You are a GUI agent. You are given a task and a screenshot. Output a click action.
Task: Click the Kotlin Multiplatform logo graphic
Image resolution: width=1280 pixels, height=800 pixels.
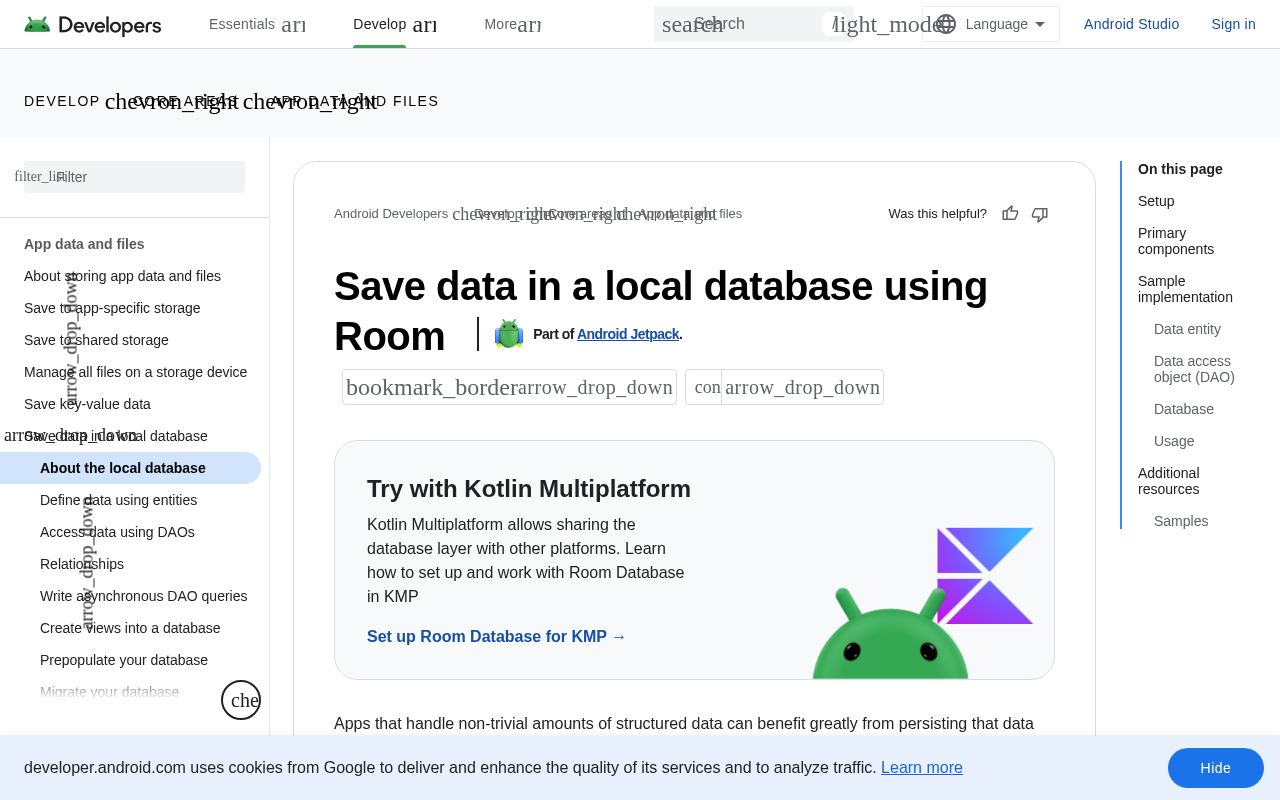984,576
